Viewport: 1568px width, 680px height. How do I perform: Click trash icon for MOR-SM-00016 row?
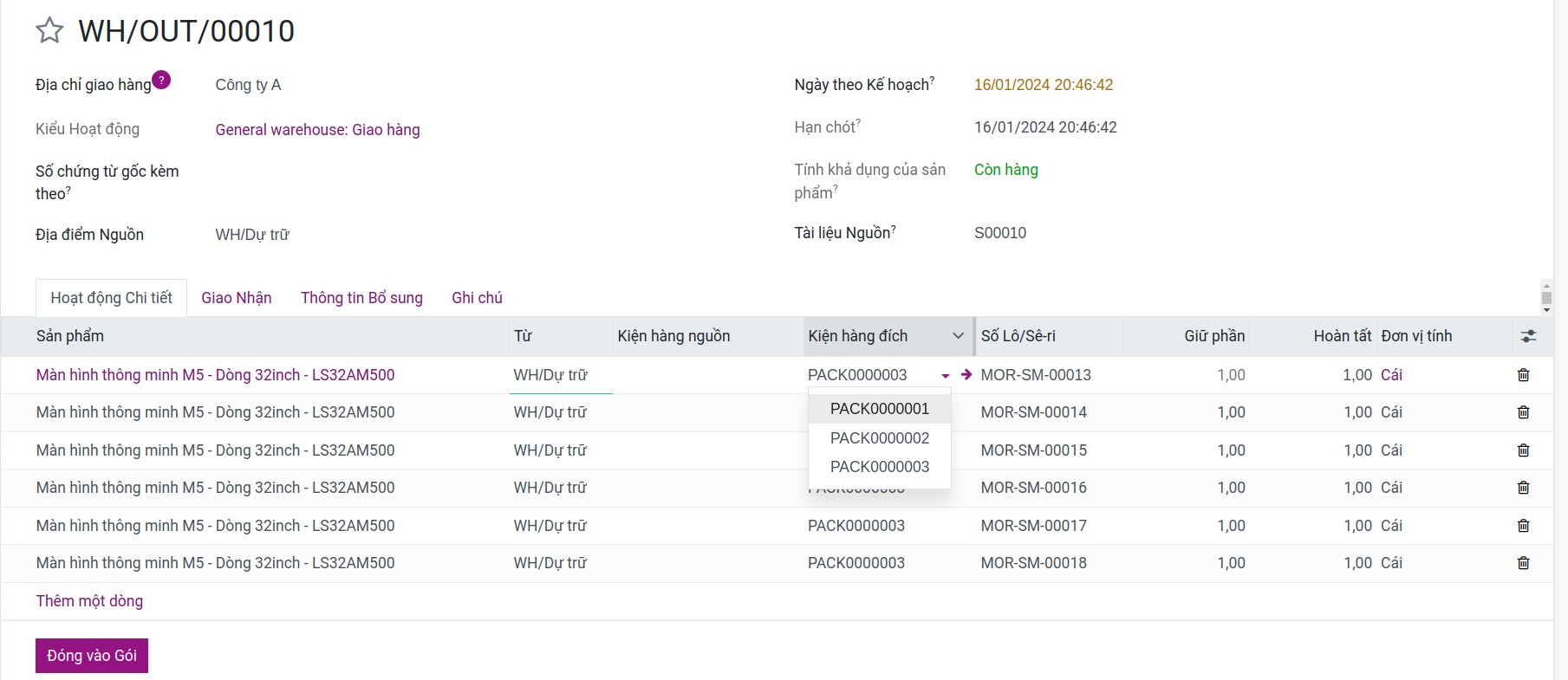pyautogui.click(x=1523, y=488)
